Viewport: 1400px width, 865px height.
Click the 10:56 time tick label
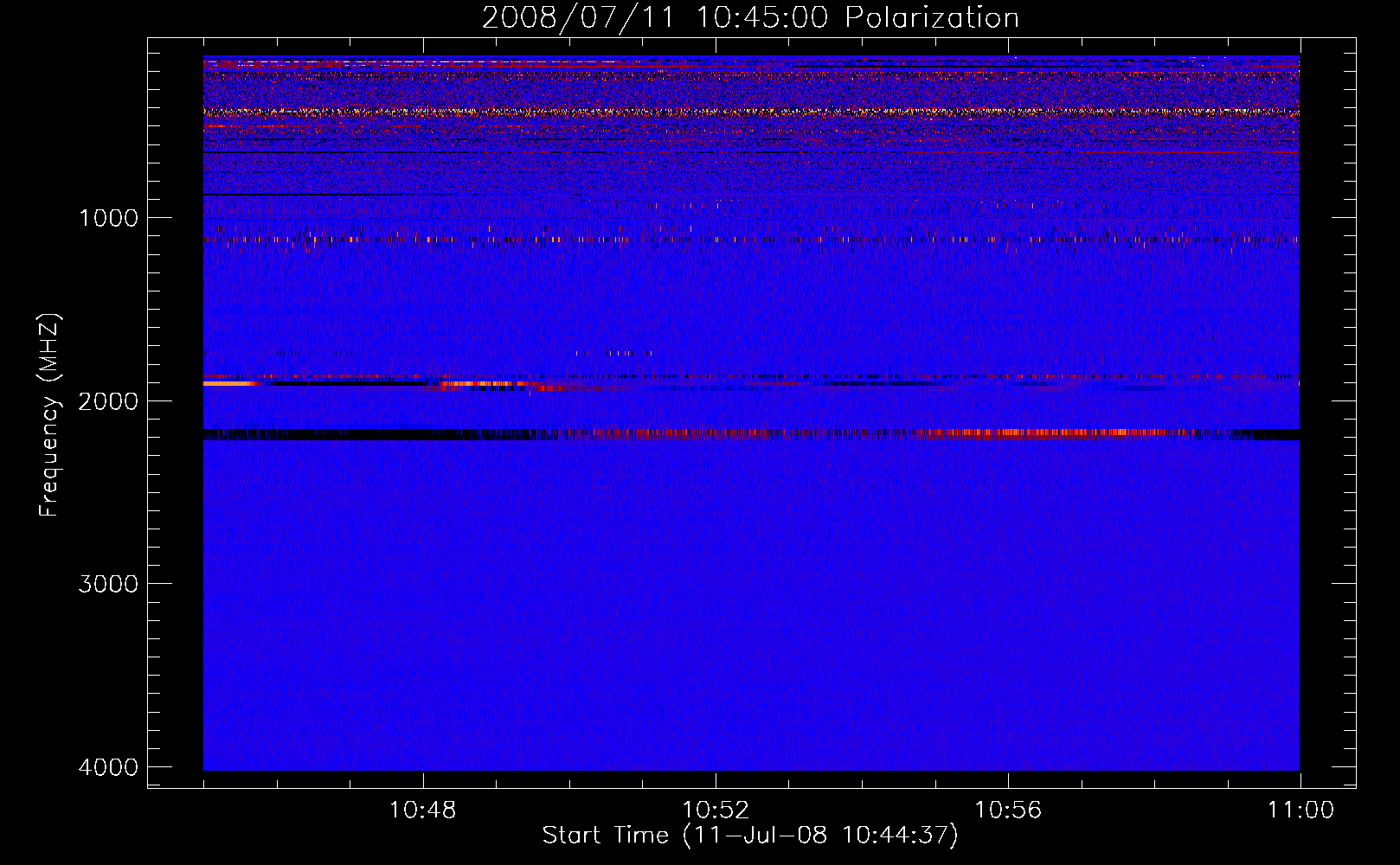pyautogui.click(x=1008, y=811)
